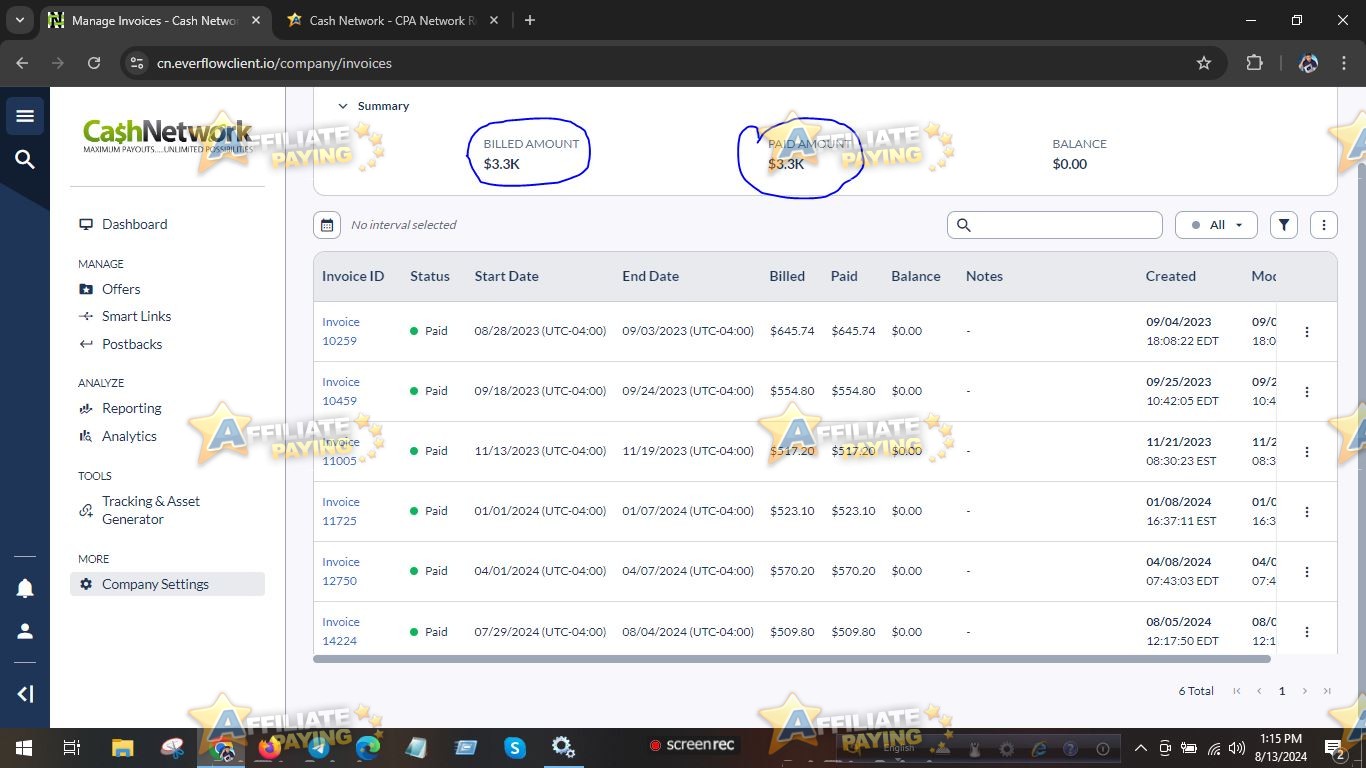This screenshot has height=768, width=1366.
Task: Click the table's horizontal scrollbar
Action: (x=790, y=658)
